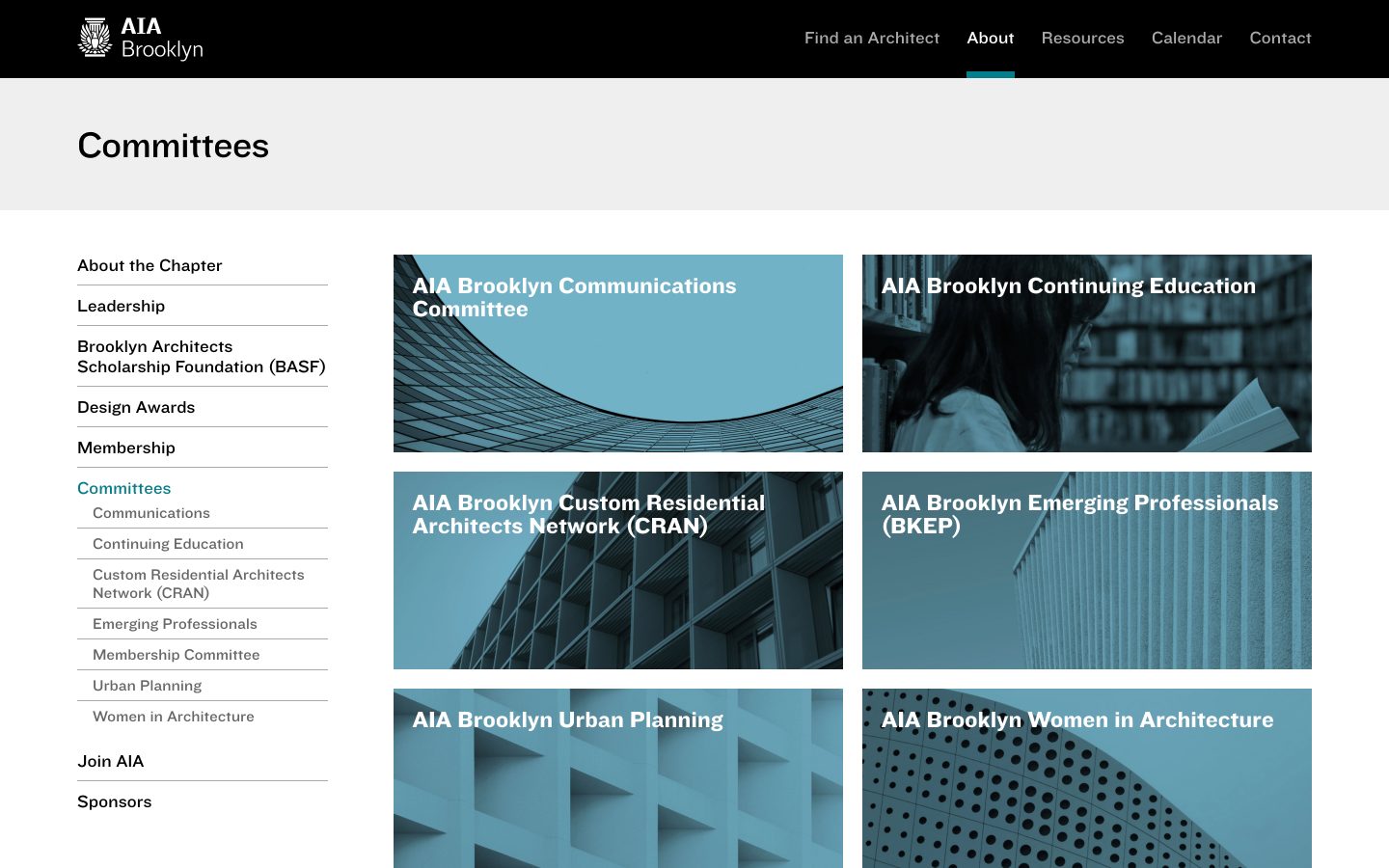Go to the Calendar page
The height and width of the screenshot is (868, 1389).
pos(1186,38)
